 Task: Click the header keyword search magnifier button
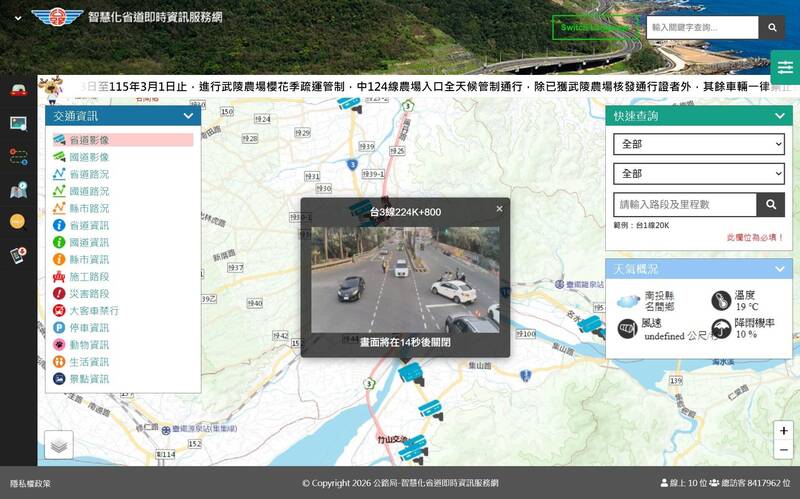(772, 28)
